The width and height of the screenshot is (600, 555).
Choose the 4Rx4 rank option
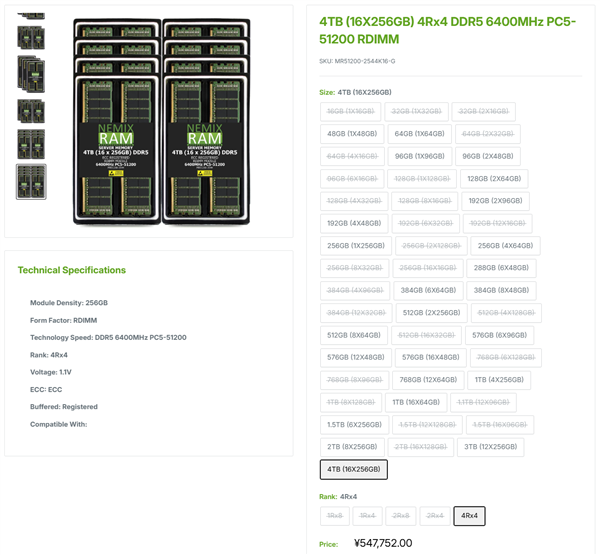tap(469, 516)
